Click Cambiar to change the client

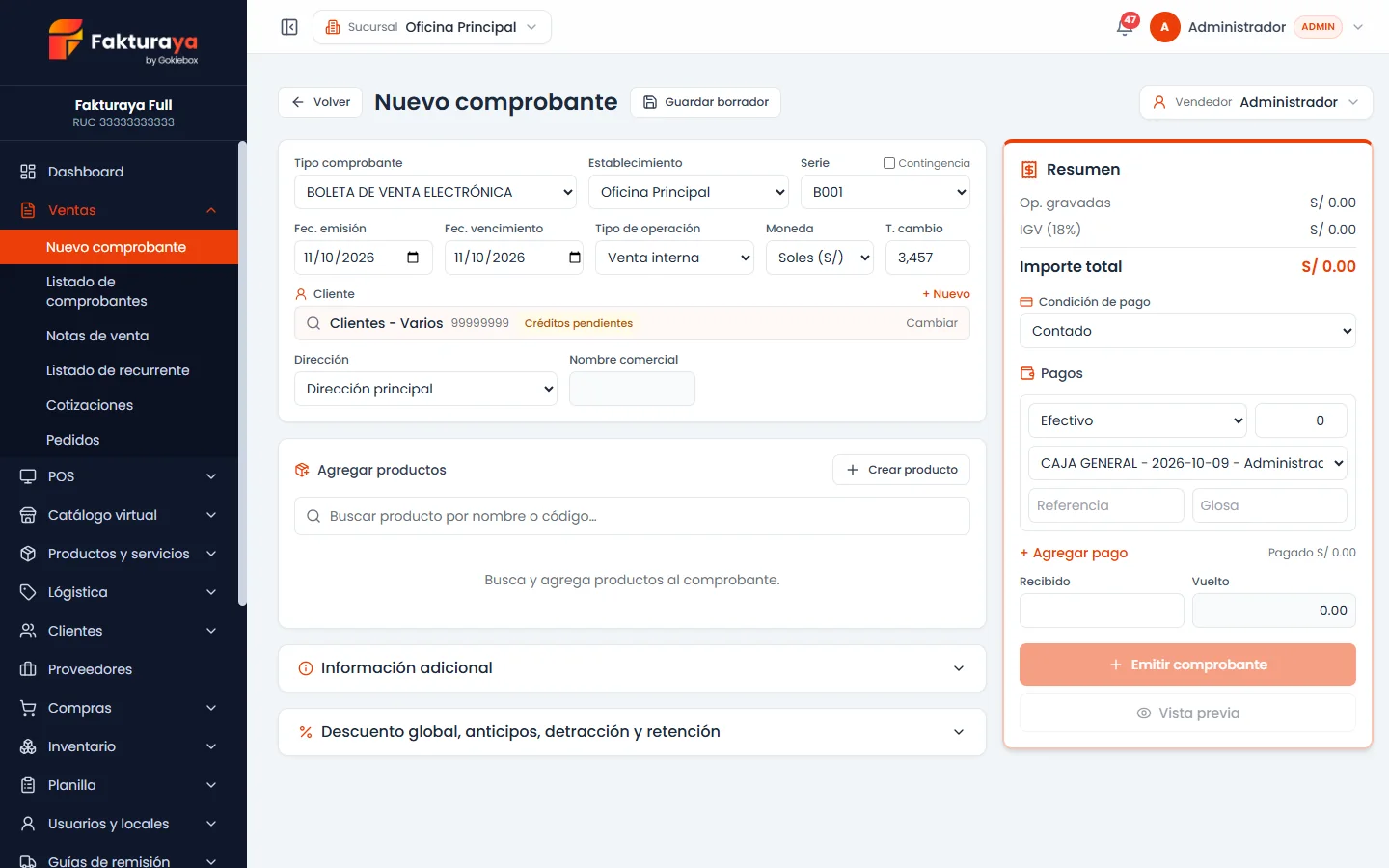click(932, 323)
